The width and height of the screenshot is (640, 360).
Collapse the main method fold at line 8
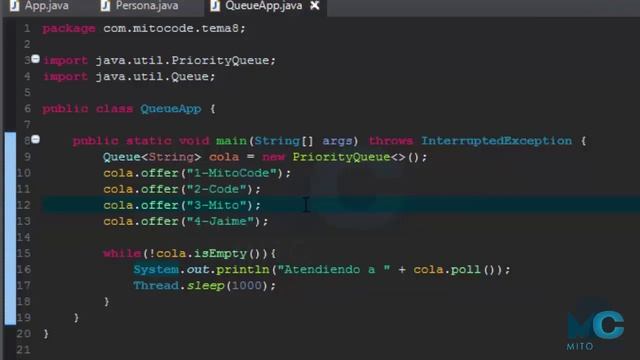36,140
